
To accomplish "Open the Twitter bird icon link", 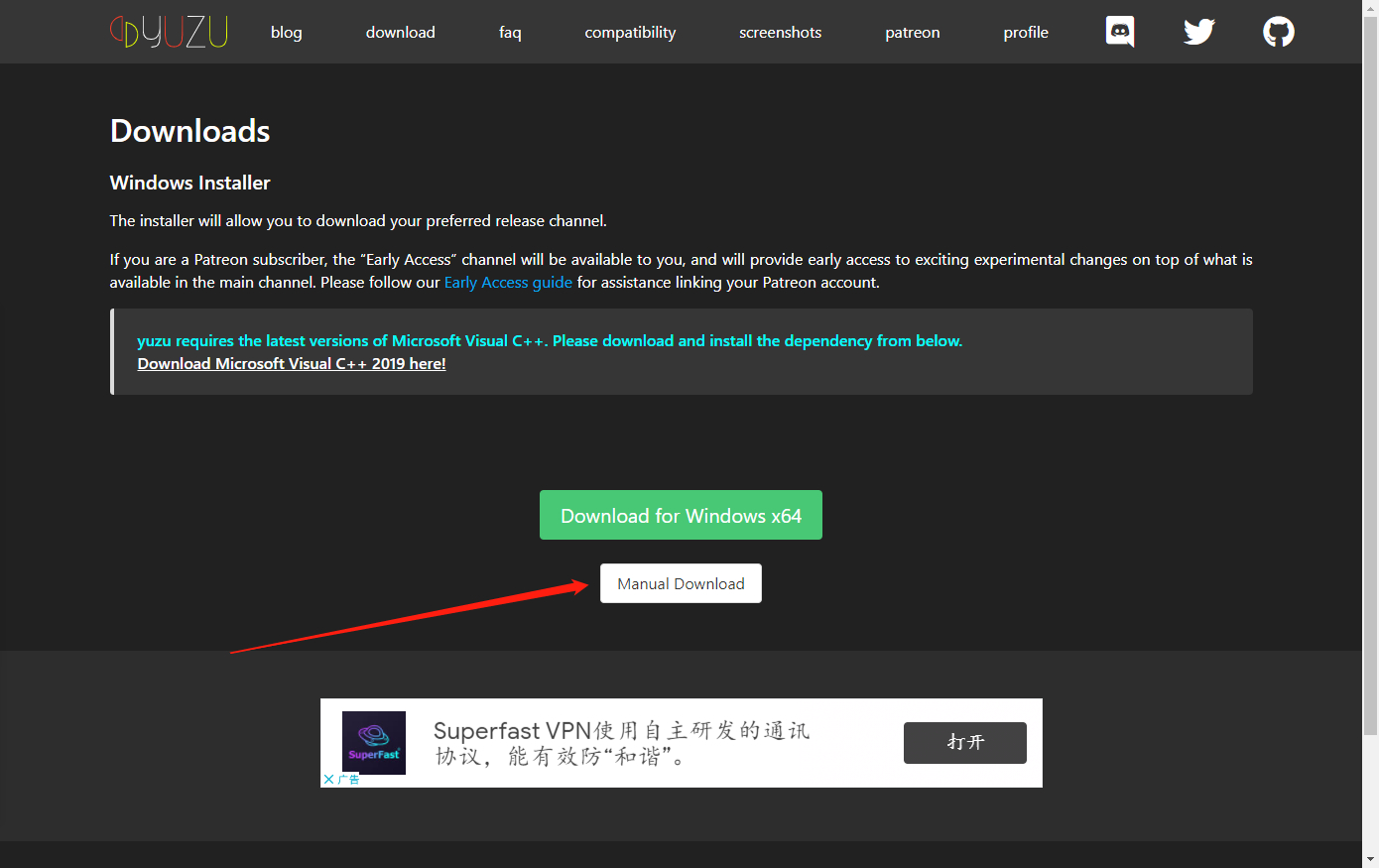I will 1198,32.
